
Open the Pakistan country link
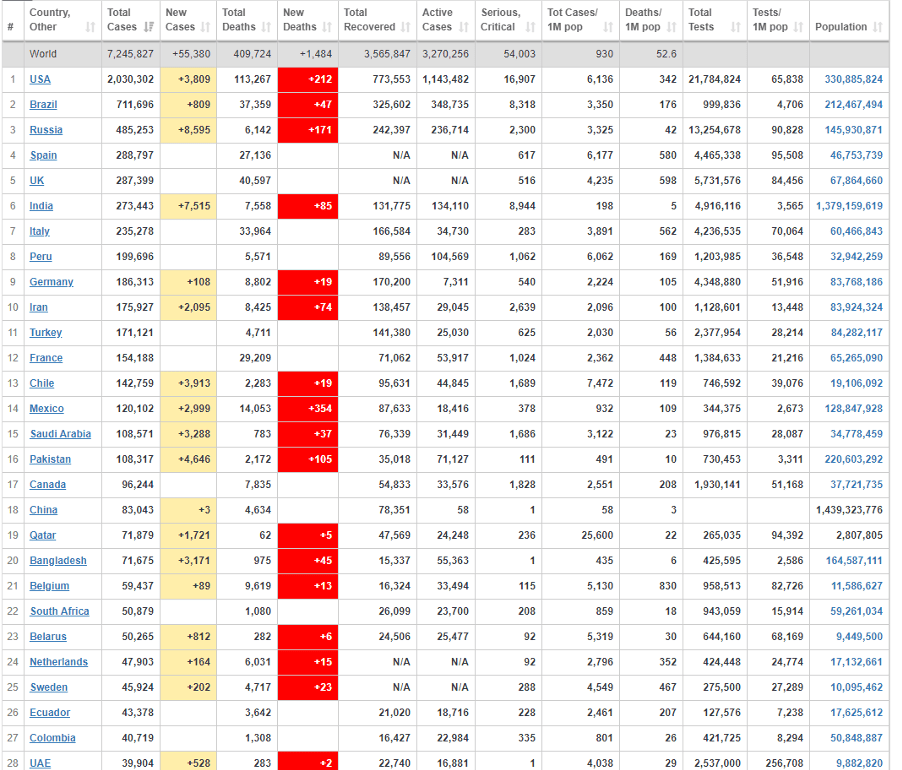pos(51,459)
